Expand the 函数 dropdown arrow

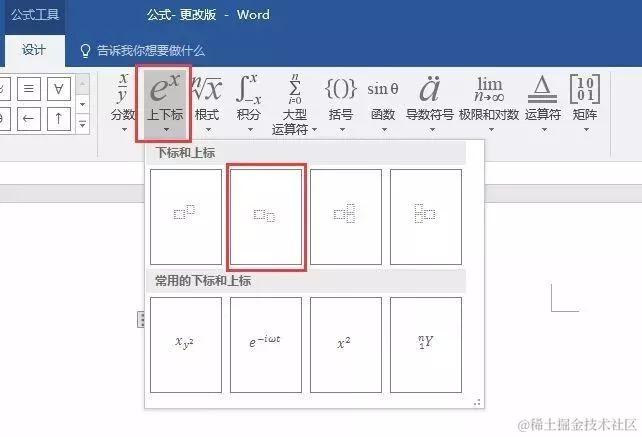tap(384, 130)
